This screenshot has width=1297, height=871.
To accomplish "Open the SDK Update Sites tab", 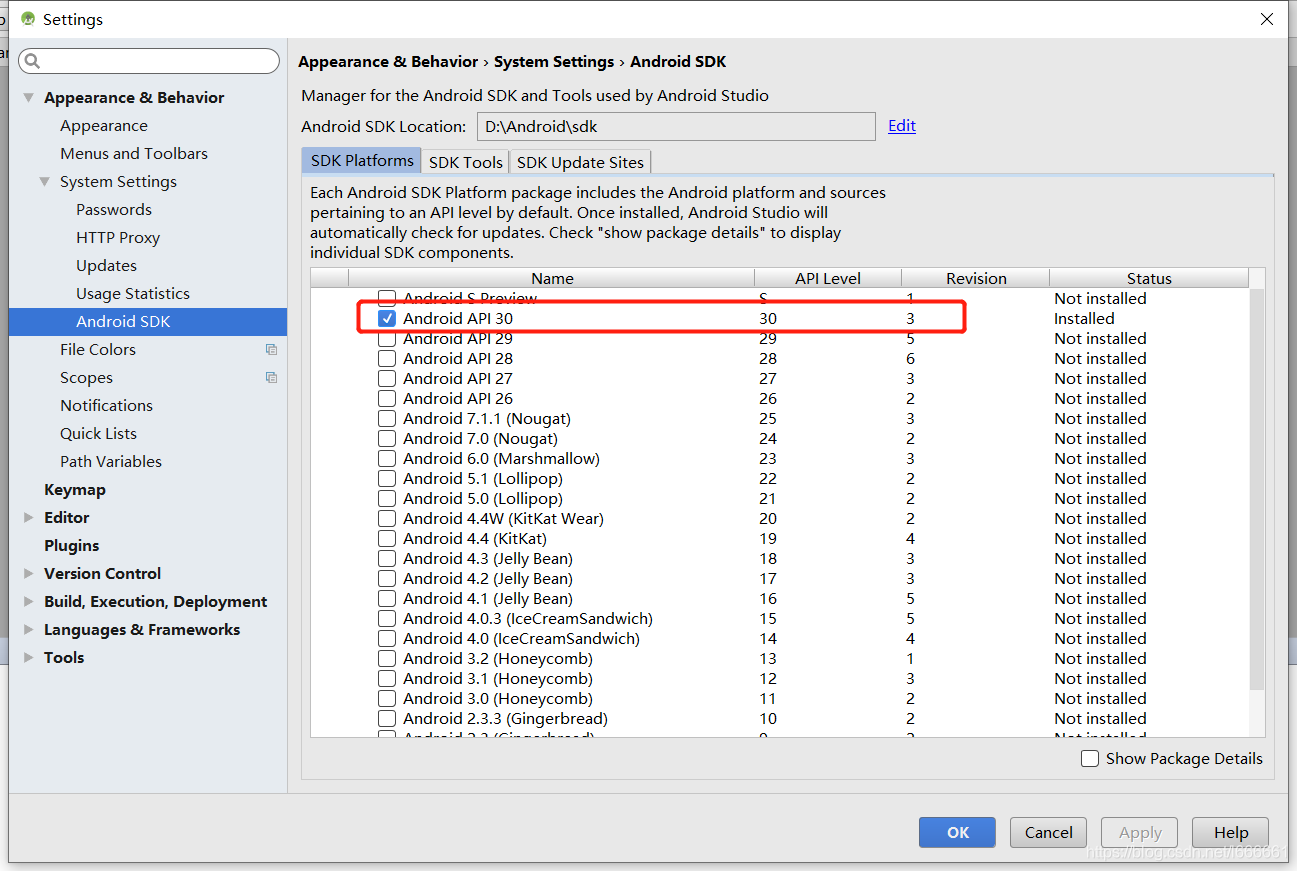I will point(579,161).
